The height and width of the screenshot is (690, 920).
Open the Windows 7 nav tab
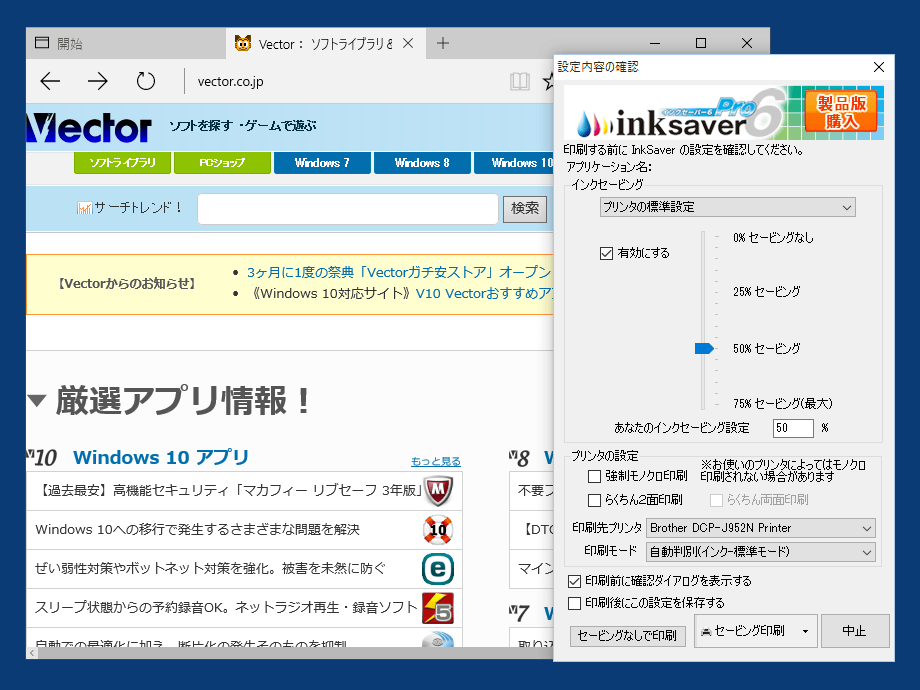click(322, 163)
